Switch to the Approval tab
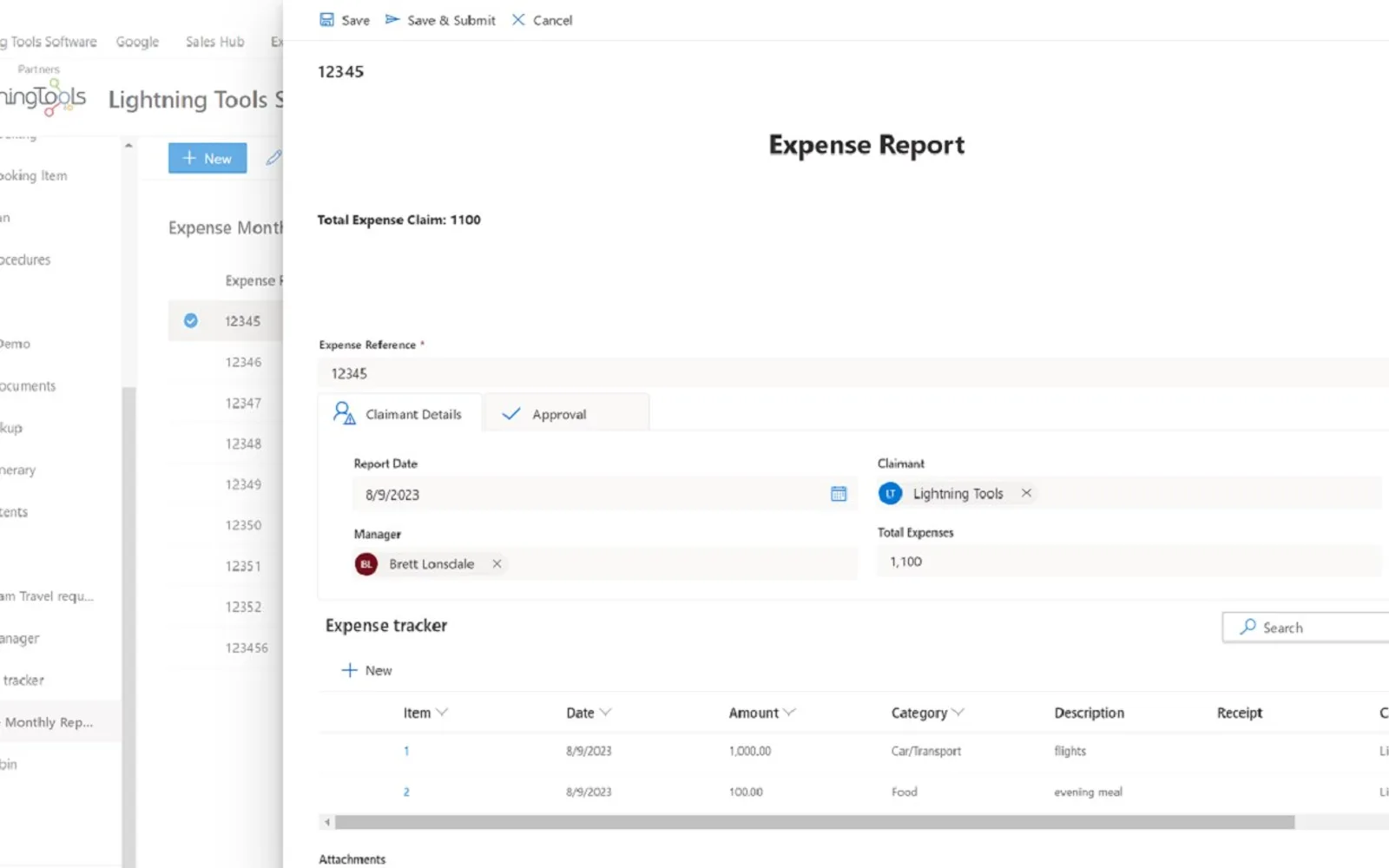 coord(566,414)
